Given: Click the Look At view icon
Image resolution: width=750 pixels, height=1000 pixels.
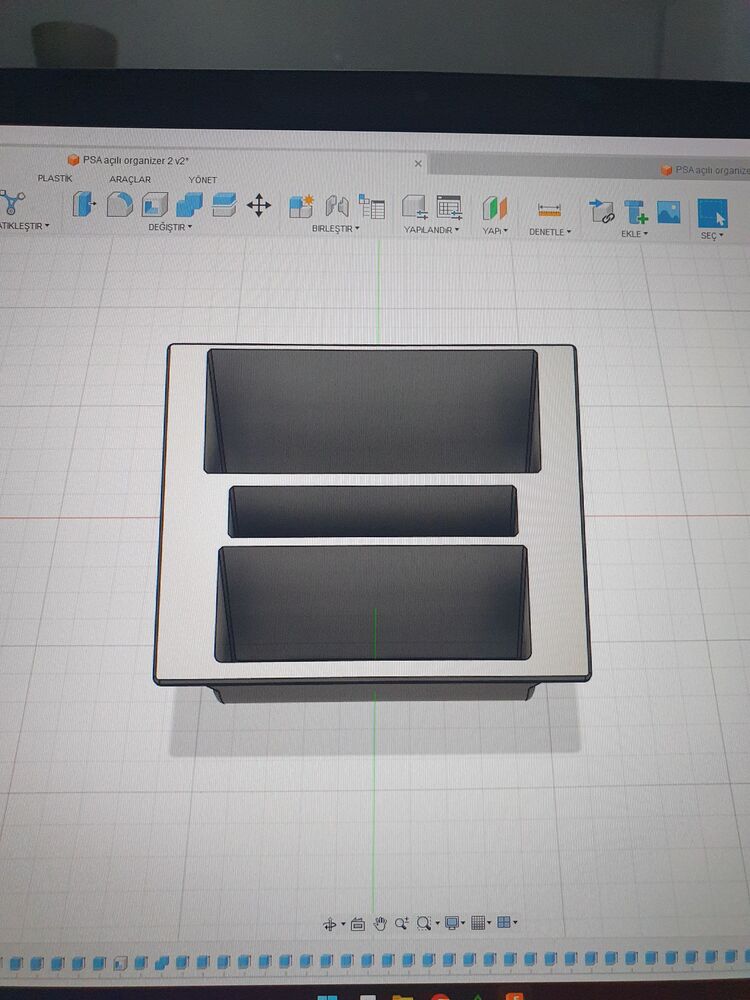Looking at the screenshot, I should 358,923.
